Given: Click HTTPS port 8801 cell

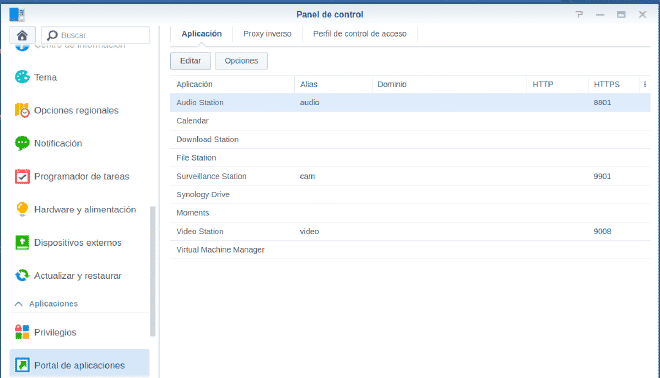Looking at the screenshot, I should click(x=602, y=102).
